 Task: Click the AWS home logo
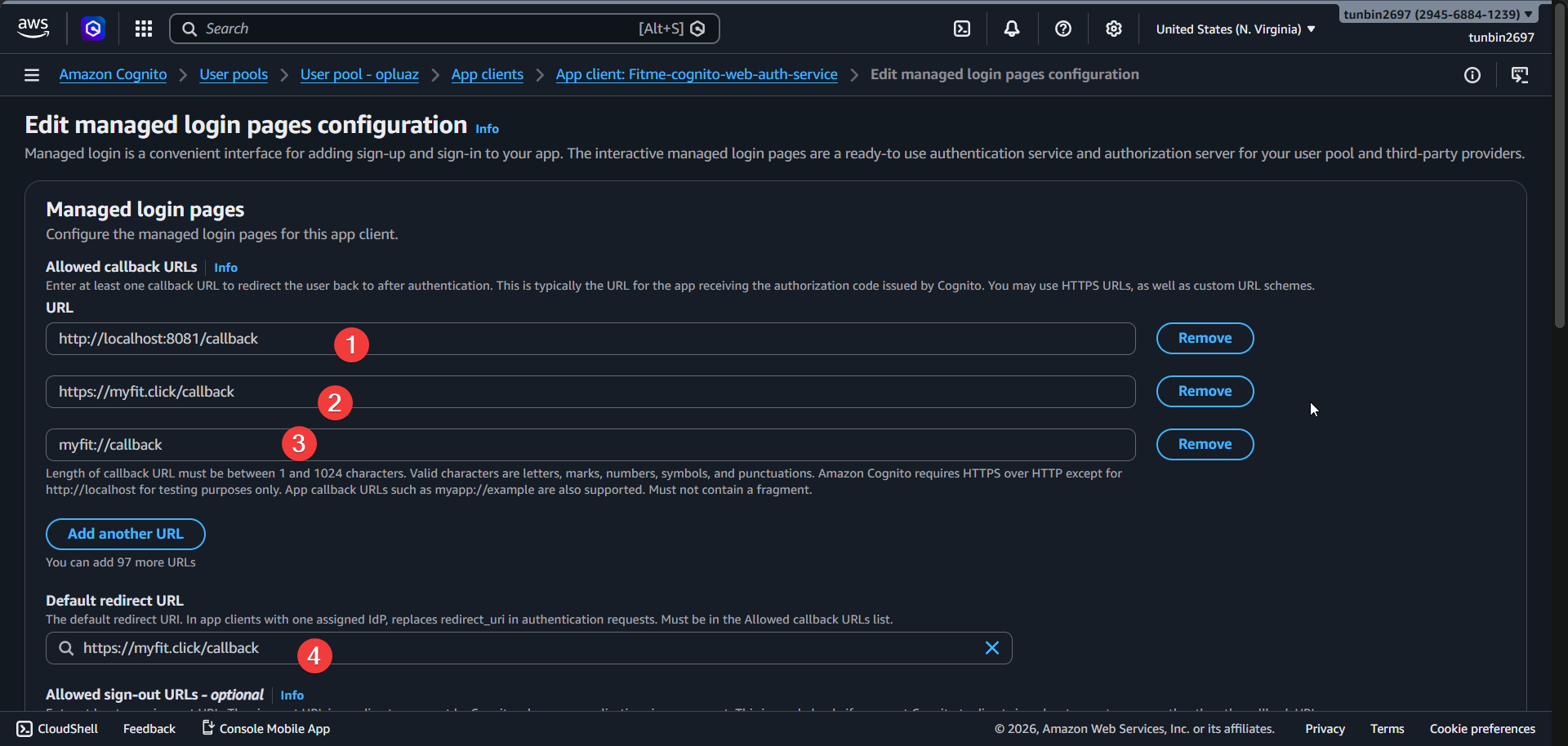(x=33, y=28)
